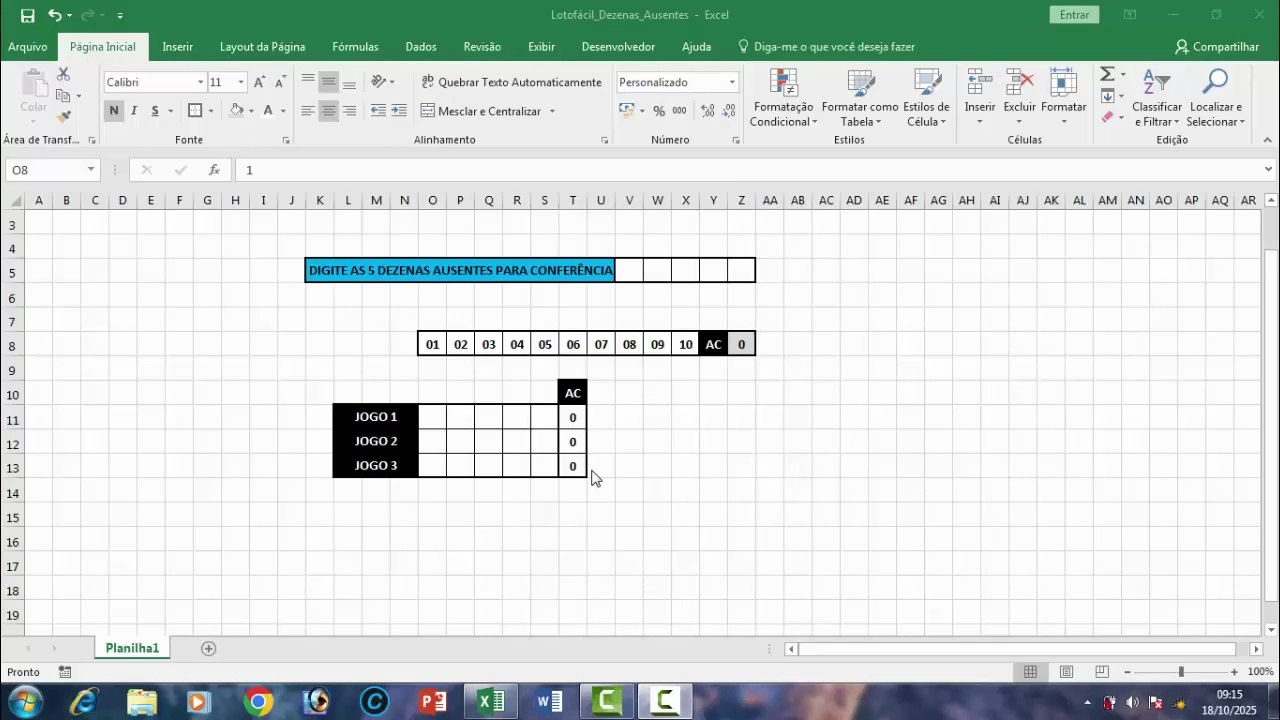Click the Entrar sign-in button

point(1074,15)
